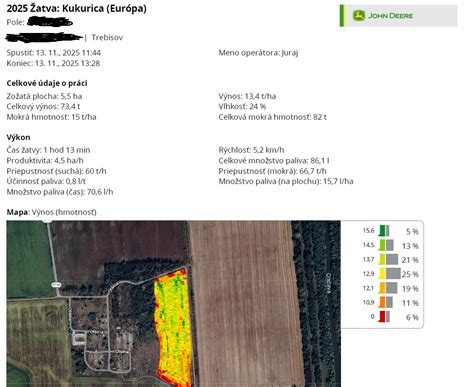Click the 'Celkové údaje o práci' heading
Image resolution: width=474 pixels, height=387 pixels.
point(47,83)
